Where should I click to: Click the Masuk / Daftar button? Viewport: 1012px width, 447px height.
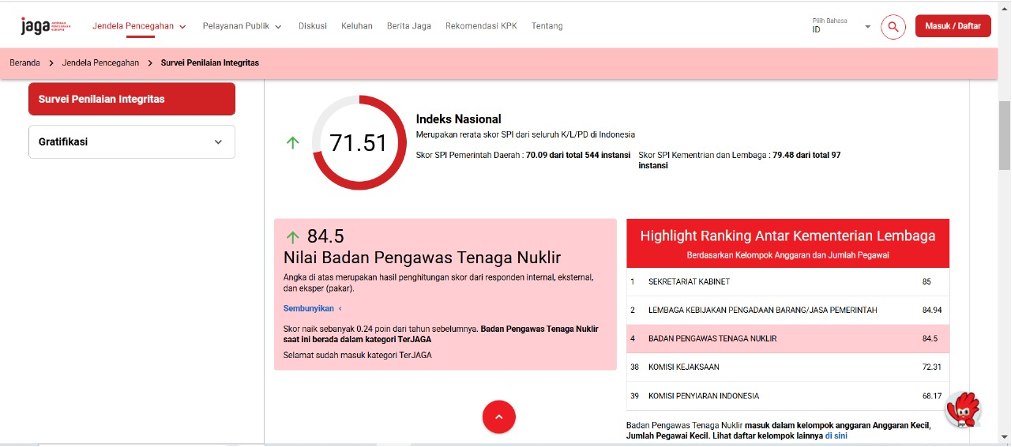[953, 26]
